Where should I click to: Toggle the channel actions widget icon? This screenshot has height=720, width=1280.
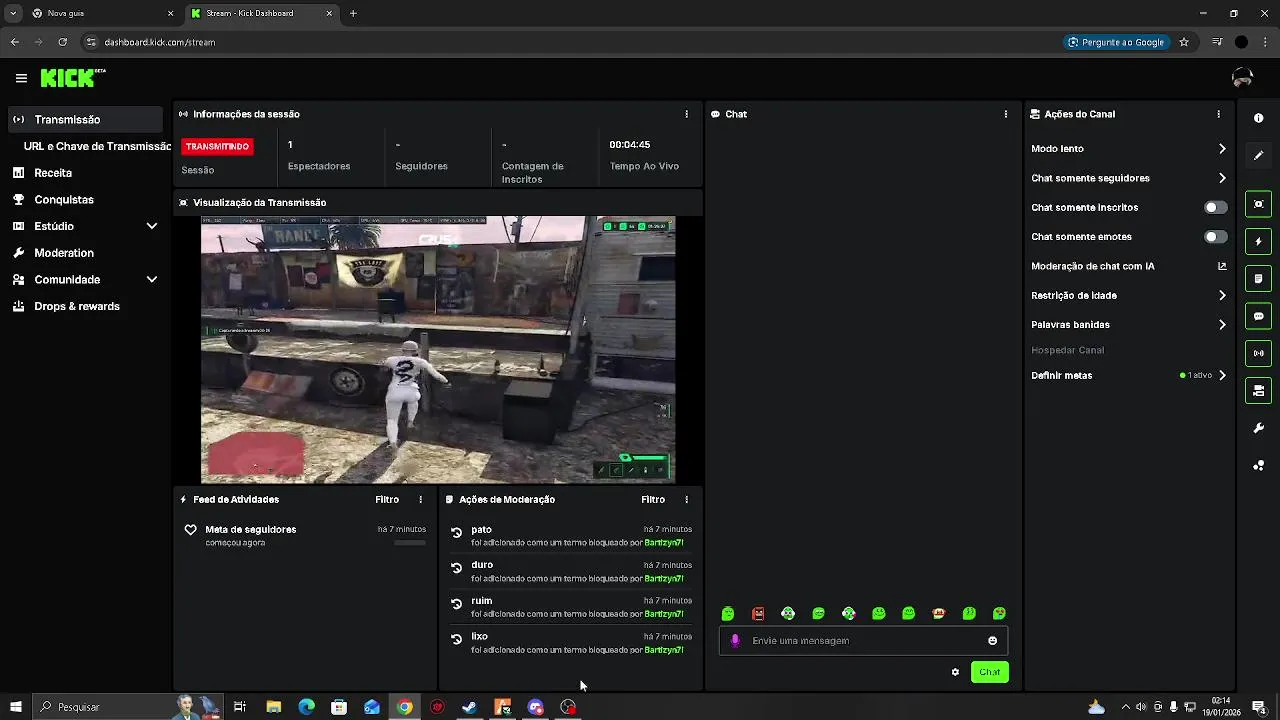pos(1258,390)
